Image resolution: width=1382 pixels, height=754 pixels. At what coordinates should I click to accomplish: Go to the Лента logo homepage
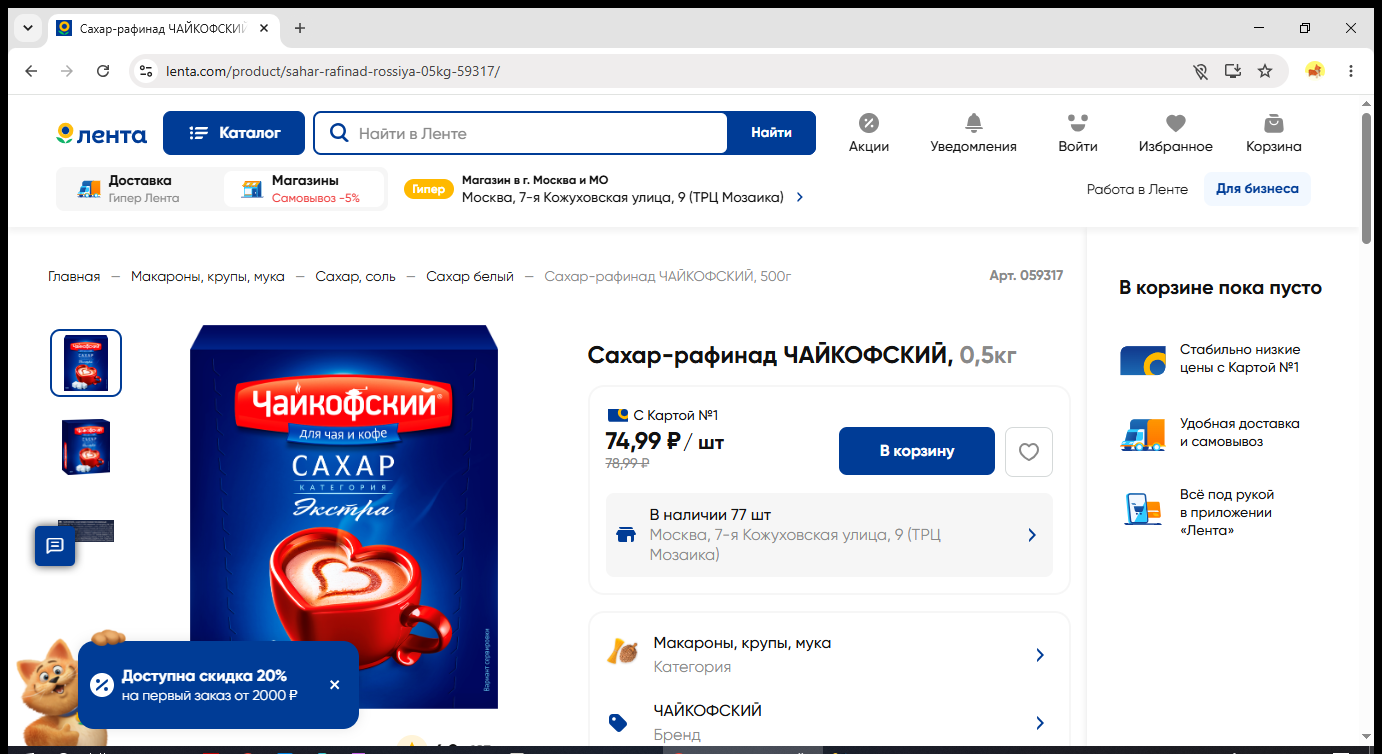[x=101, y=134]
